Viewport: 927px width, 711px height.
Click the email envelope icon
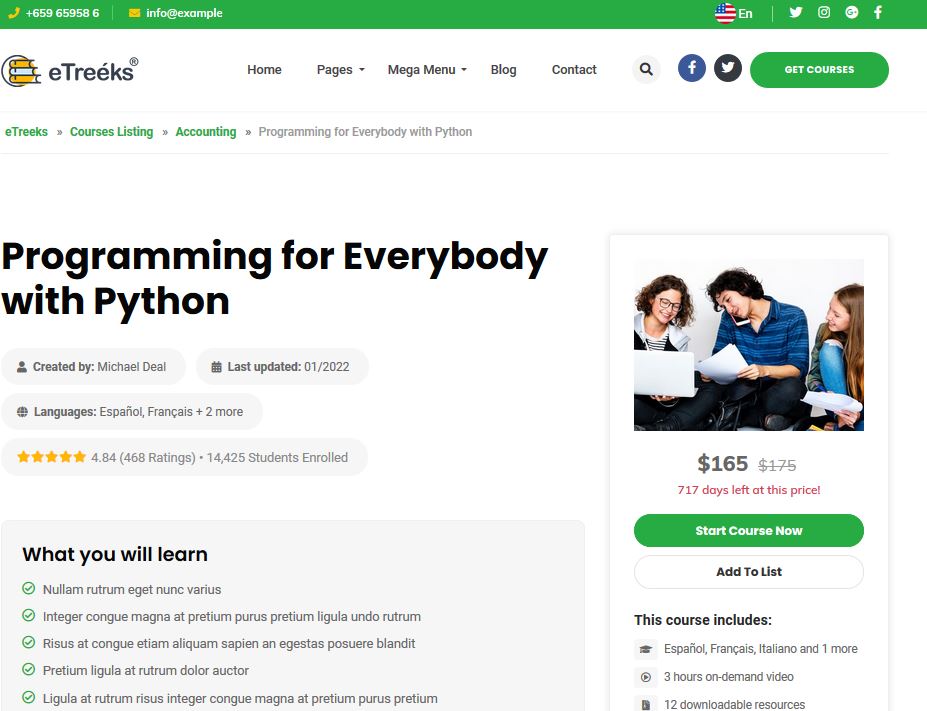134,13
